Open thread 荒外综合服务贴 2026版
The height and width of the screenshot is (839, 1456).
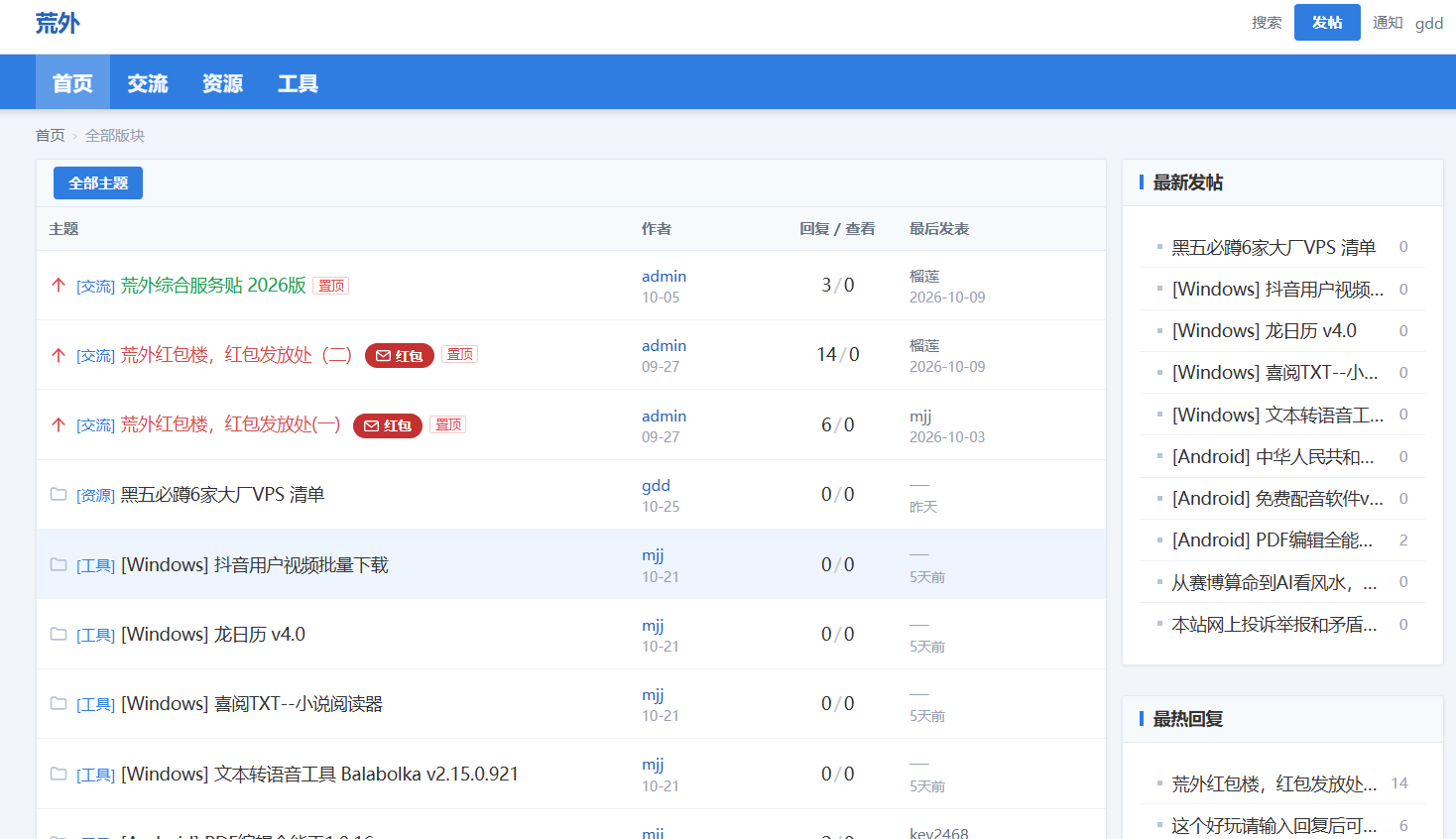click(x=213, y=286)
